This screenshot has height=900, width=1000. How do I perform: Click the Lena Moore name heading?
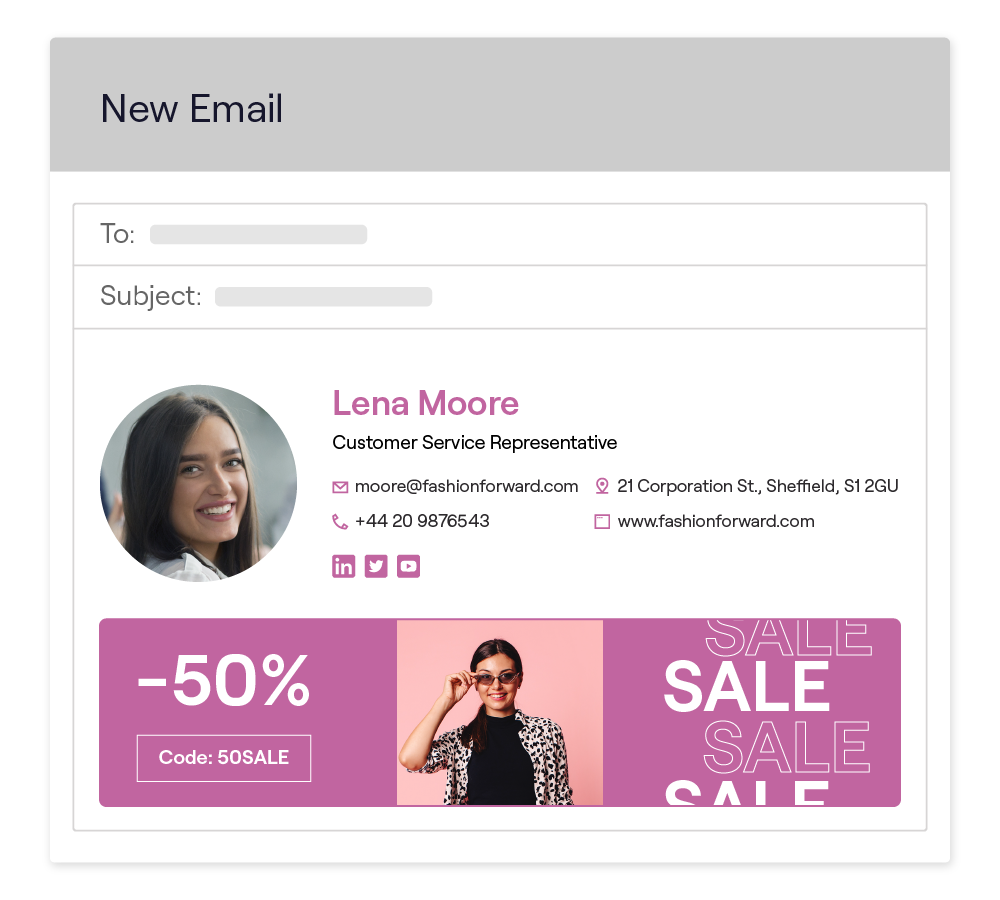click(425, 403)
